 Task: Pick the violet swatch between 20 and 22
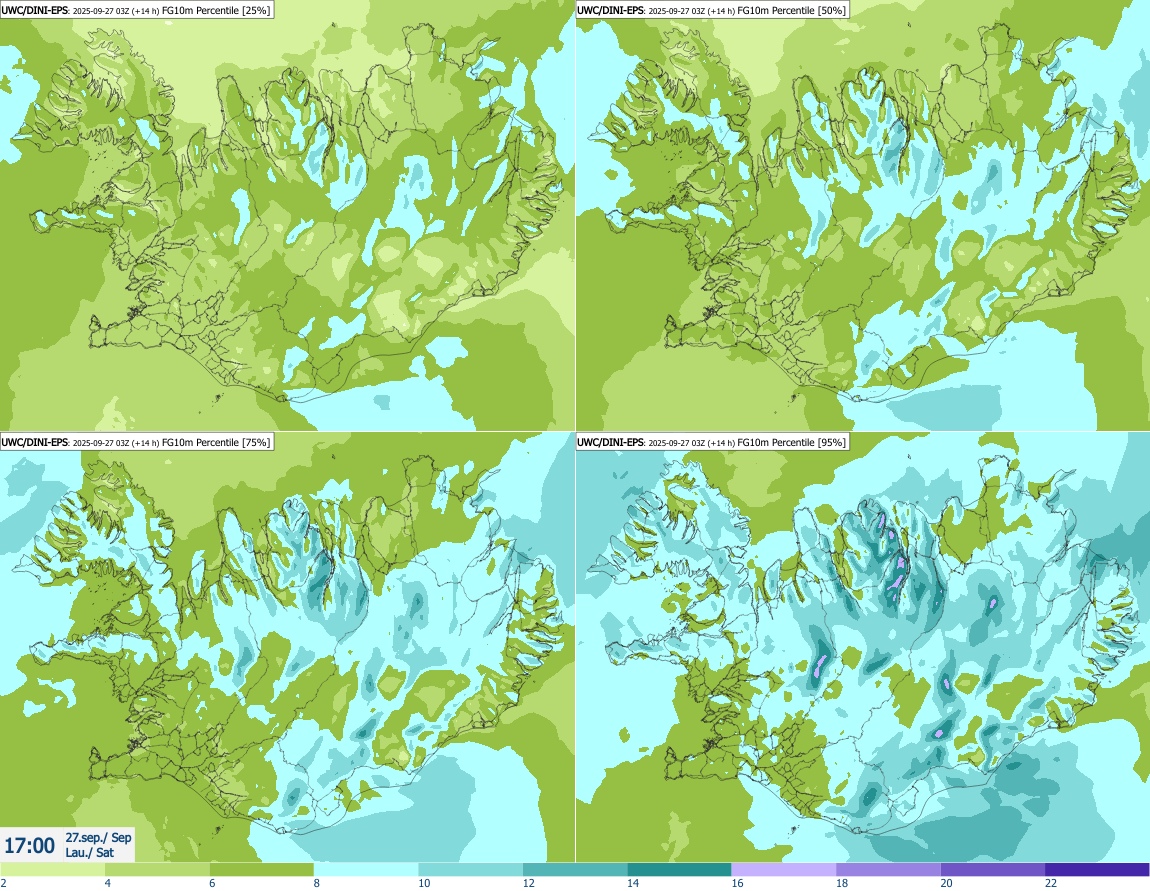(993, 870)
